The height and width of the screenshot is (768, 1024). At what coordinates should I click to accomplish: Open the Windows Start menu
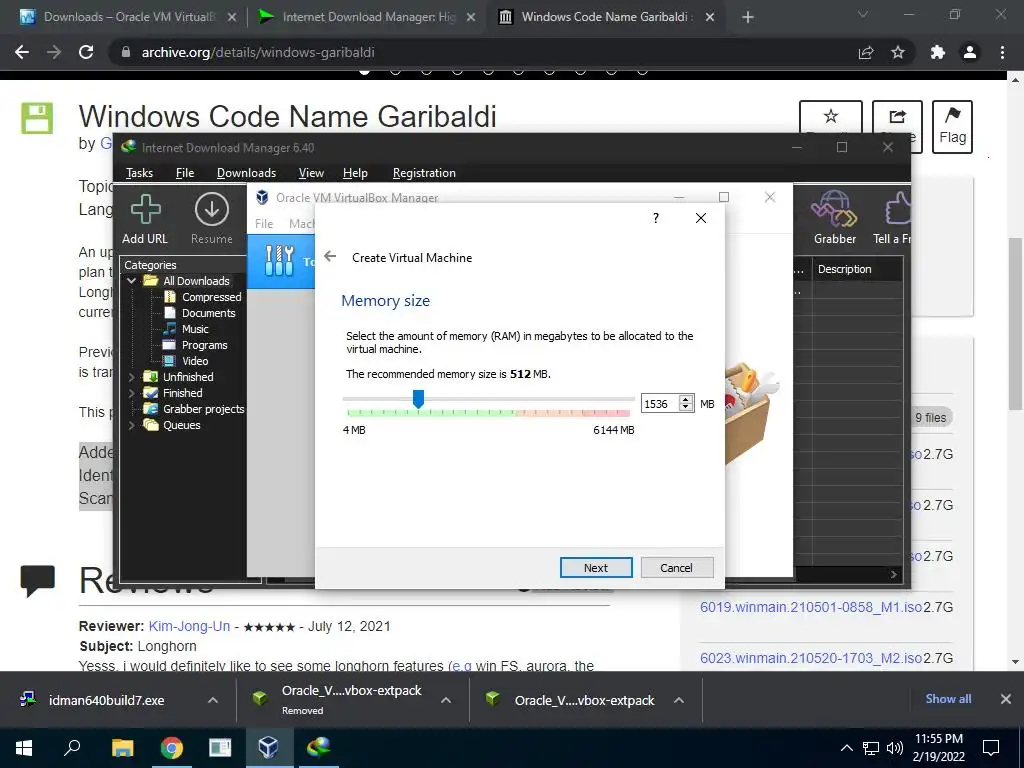click(x=24, y=748)
